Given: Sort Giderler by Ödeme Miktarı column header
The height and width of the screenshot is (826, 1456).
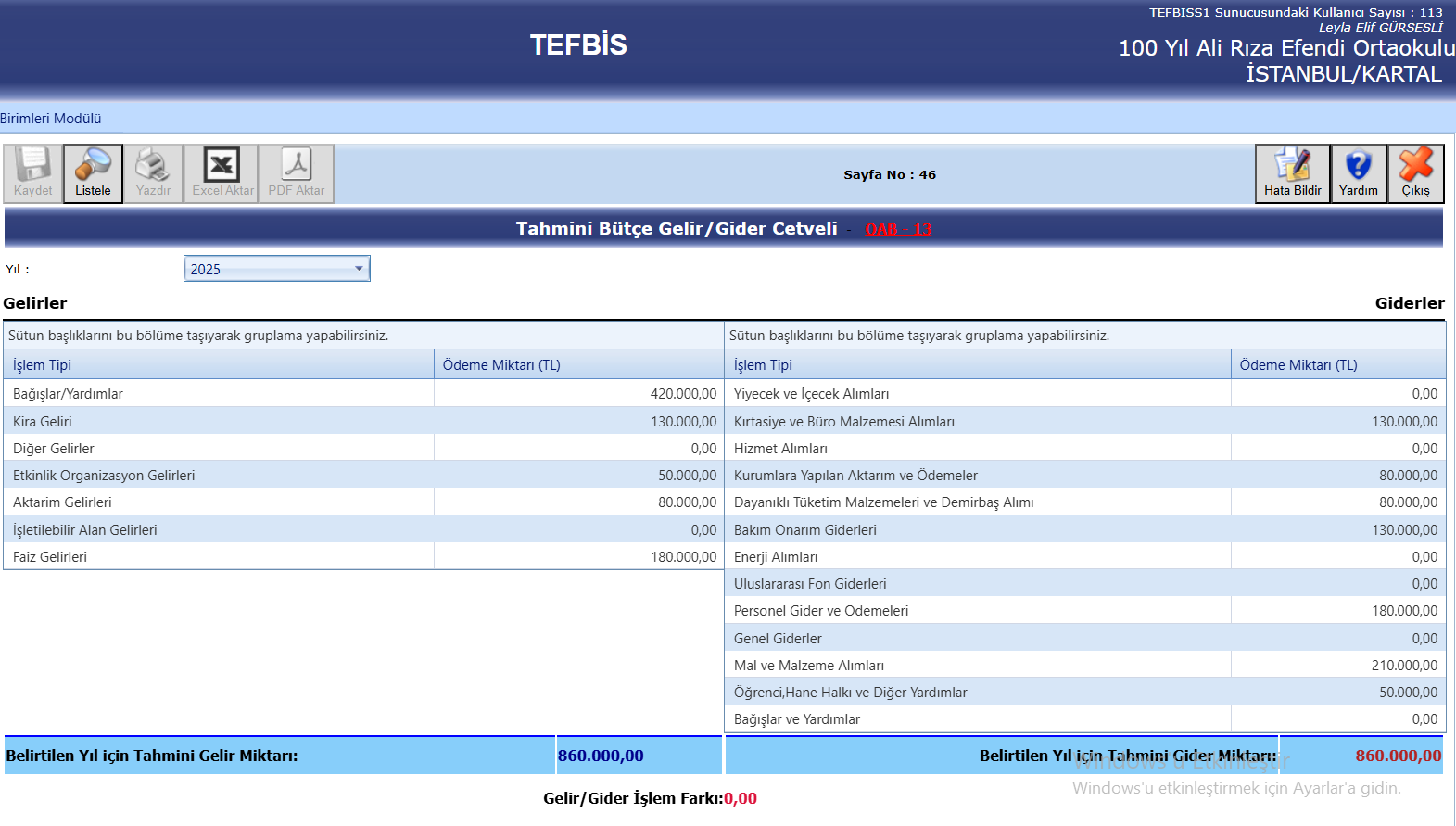Looking at the screenshot, I should tap(1298, 365).
